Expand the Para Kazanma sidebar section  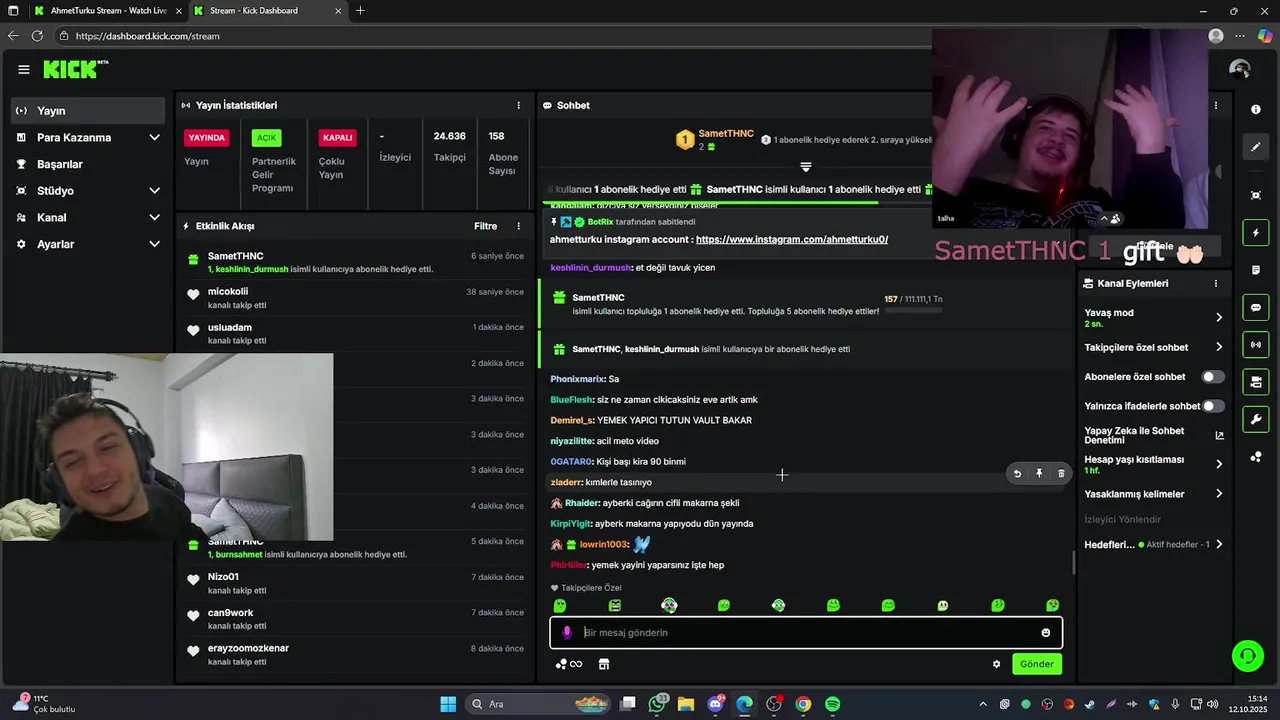tap(154, 137)
